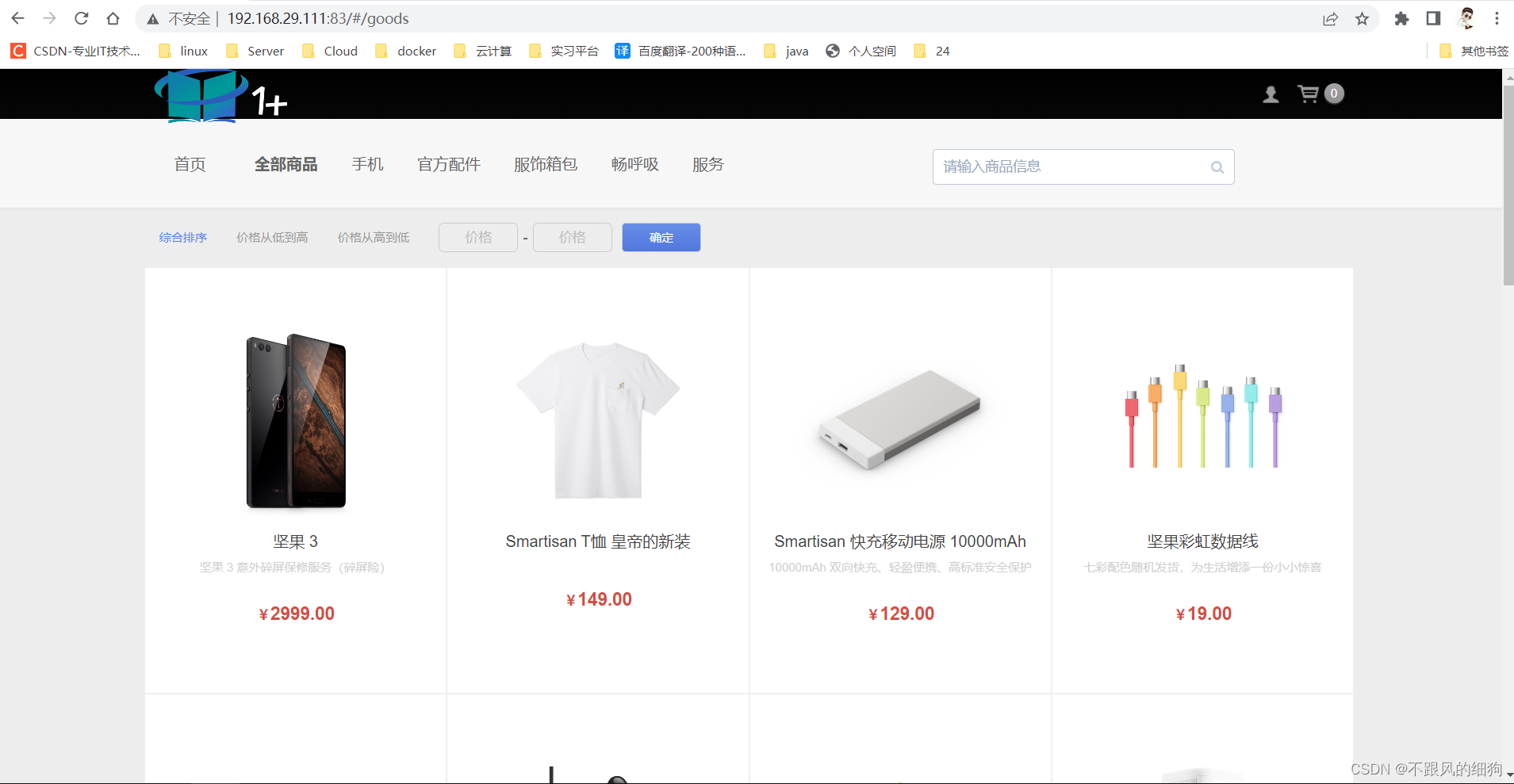The height and width of the screenshot is (784, 1514).
Task: Open the user account icon in header
Action: pos(1271,94)
